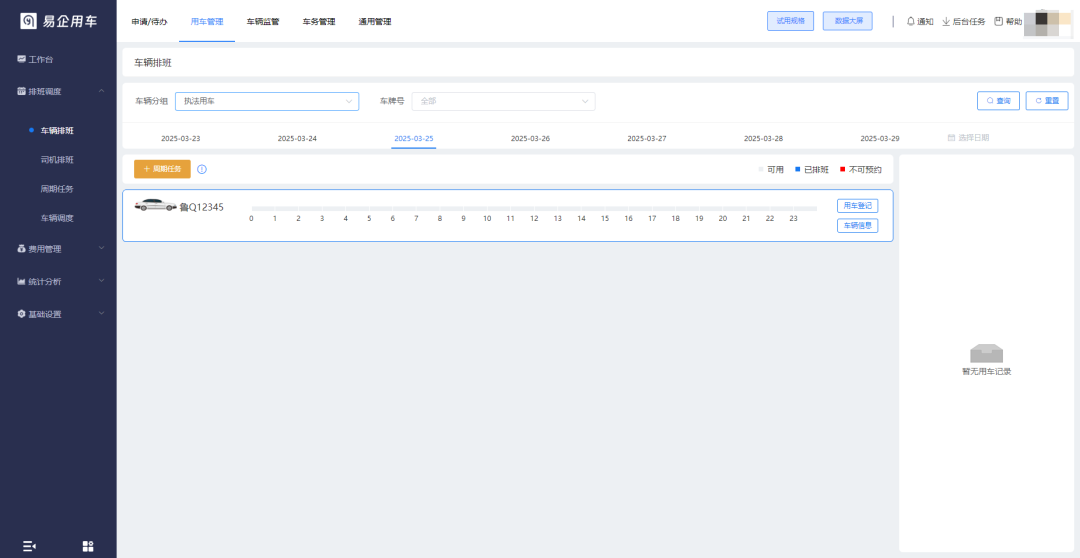Collapse sidebar using bottom-left menu icon

point(29,546)
